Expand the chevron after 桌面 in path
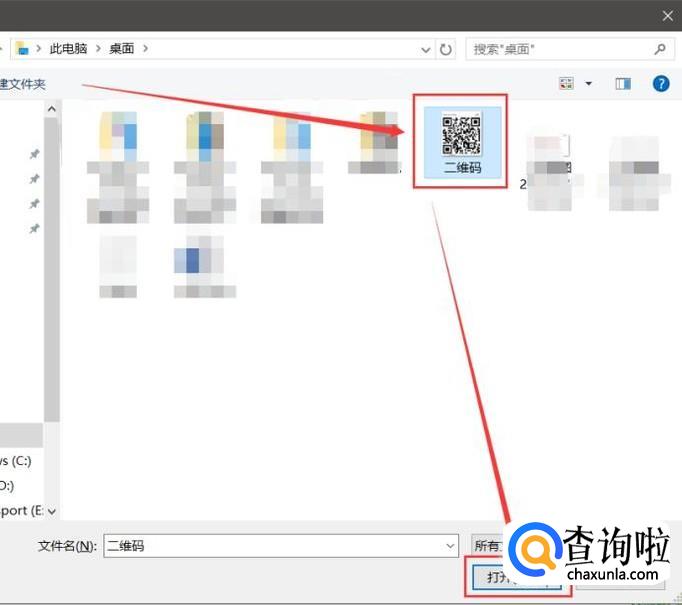The width and height of the screenshot is (682, 605). [x=146, y=49]
